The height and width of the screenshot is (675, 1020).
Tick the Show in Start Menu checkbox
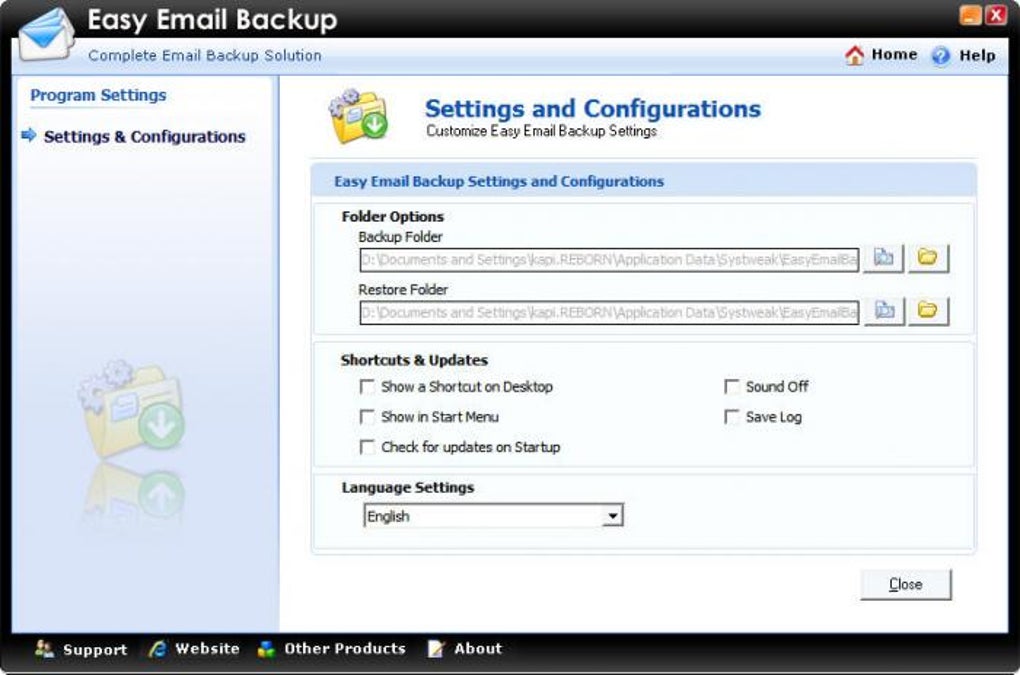[368, 417]
